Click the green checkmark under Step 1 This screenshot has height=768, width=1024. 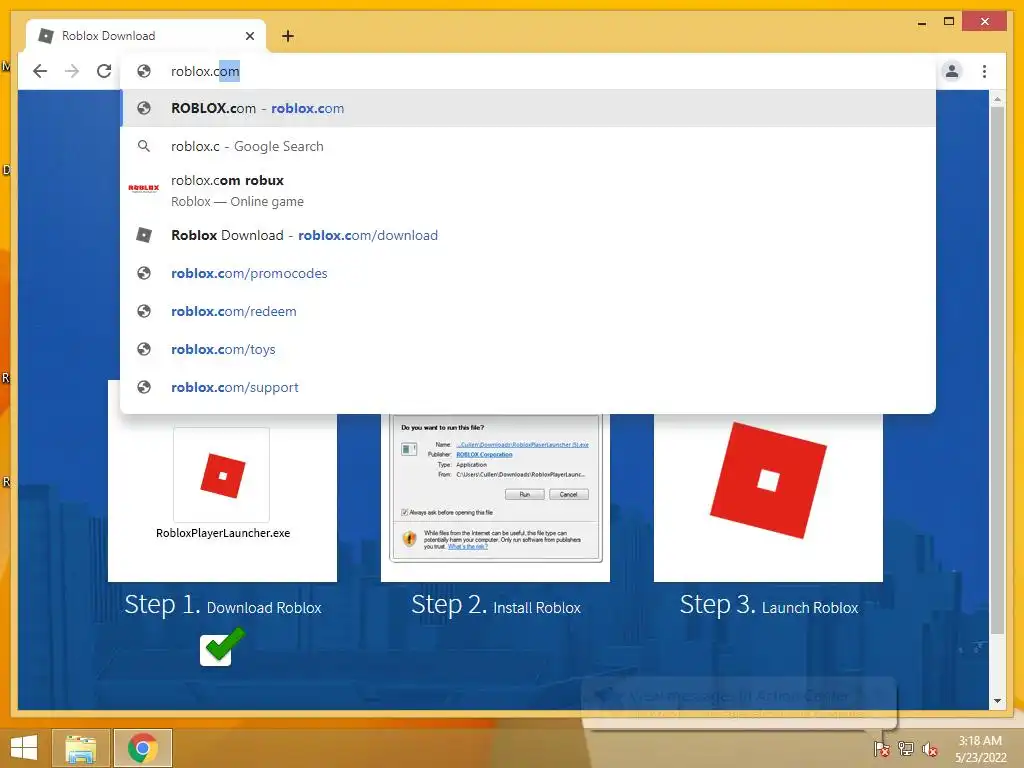pyautogui.click(x=222, y=647)
